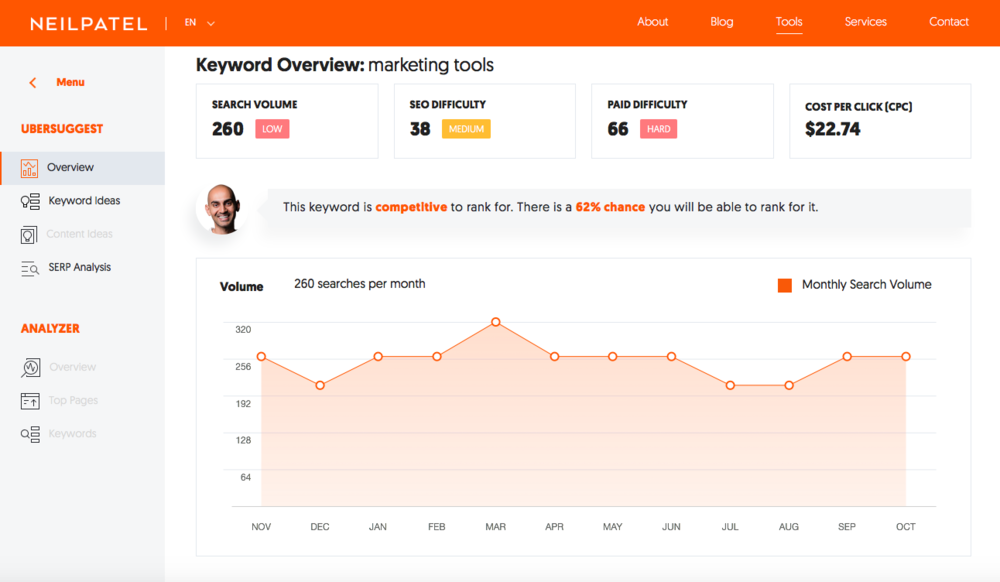1000x582 pixels.
Task: Click the MEDIUM SEO difficulty badge
Action: pyautogui.click(x=466, y=129)
